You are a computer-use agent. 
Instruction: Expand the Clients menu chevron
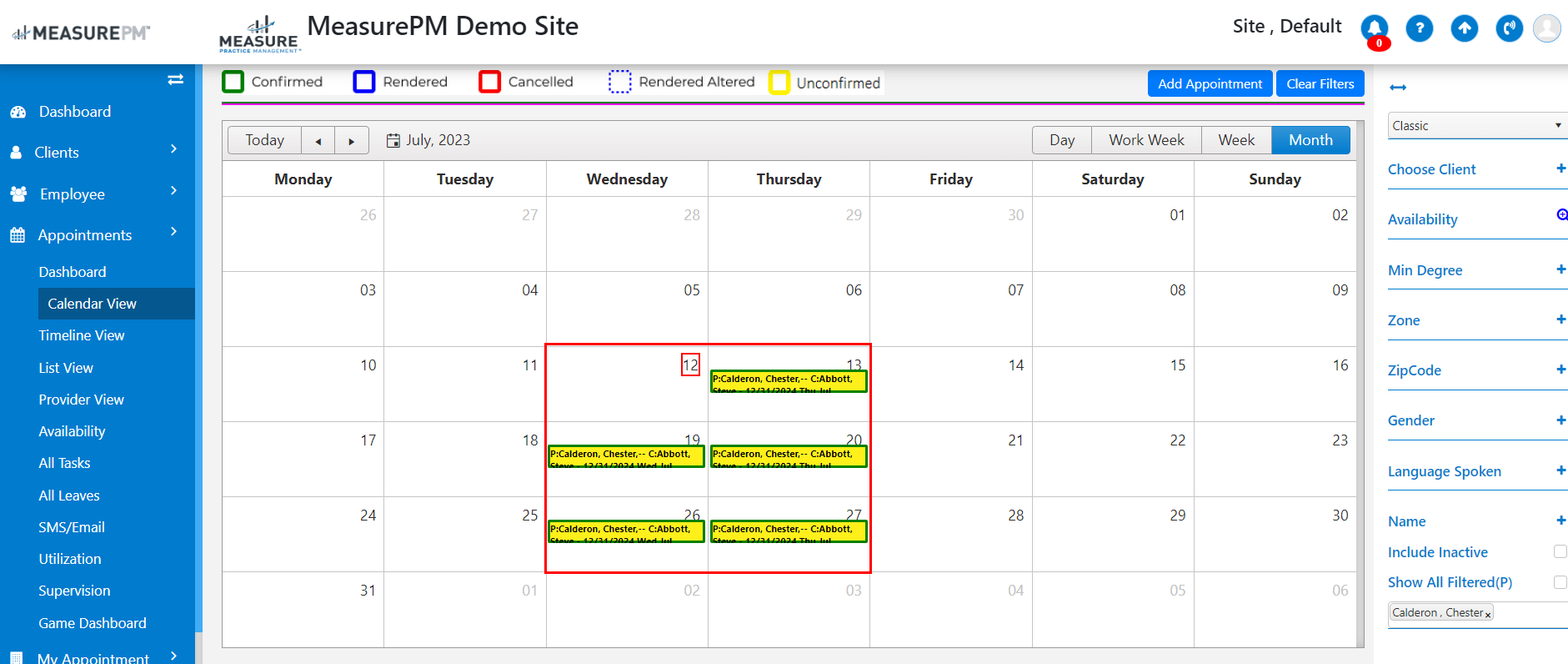(173, 148)
